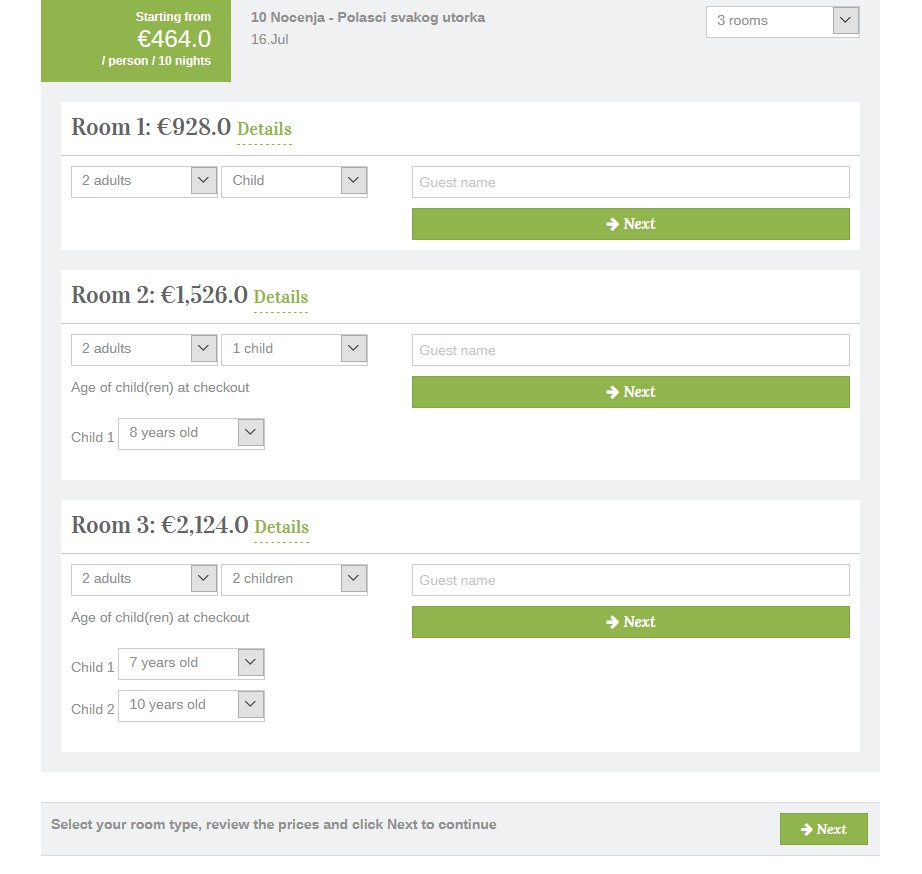Expand the '2 children' dropdown
This screenshot has height=874, width=922.
(x=294, y=579)
